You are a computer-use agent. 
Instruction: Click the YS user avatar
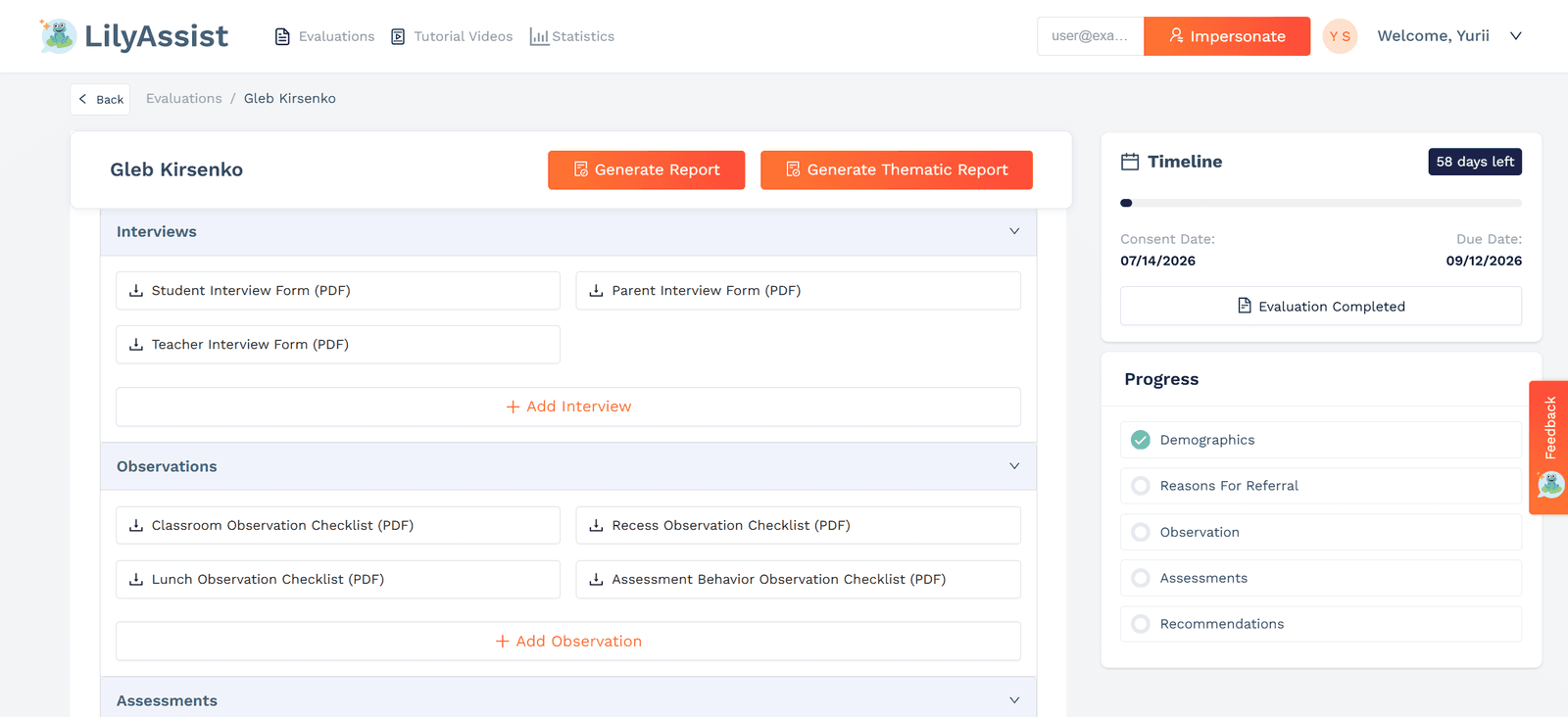tap(1340, 36)
